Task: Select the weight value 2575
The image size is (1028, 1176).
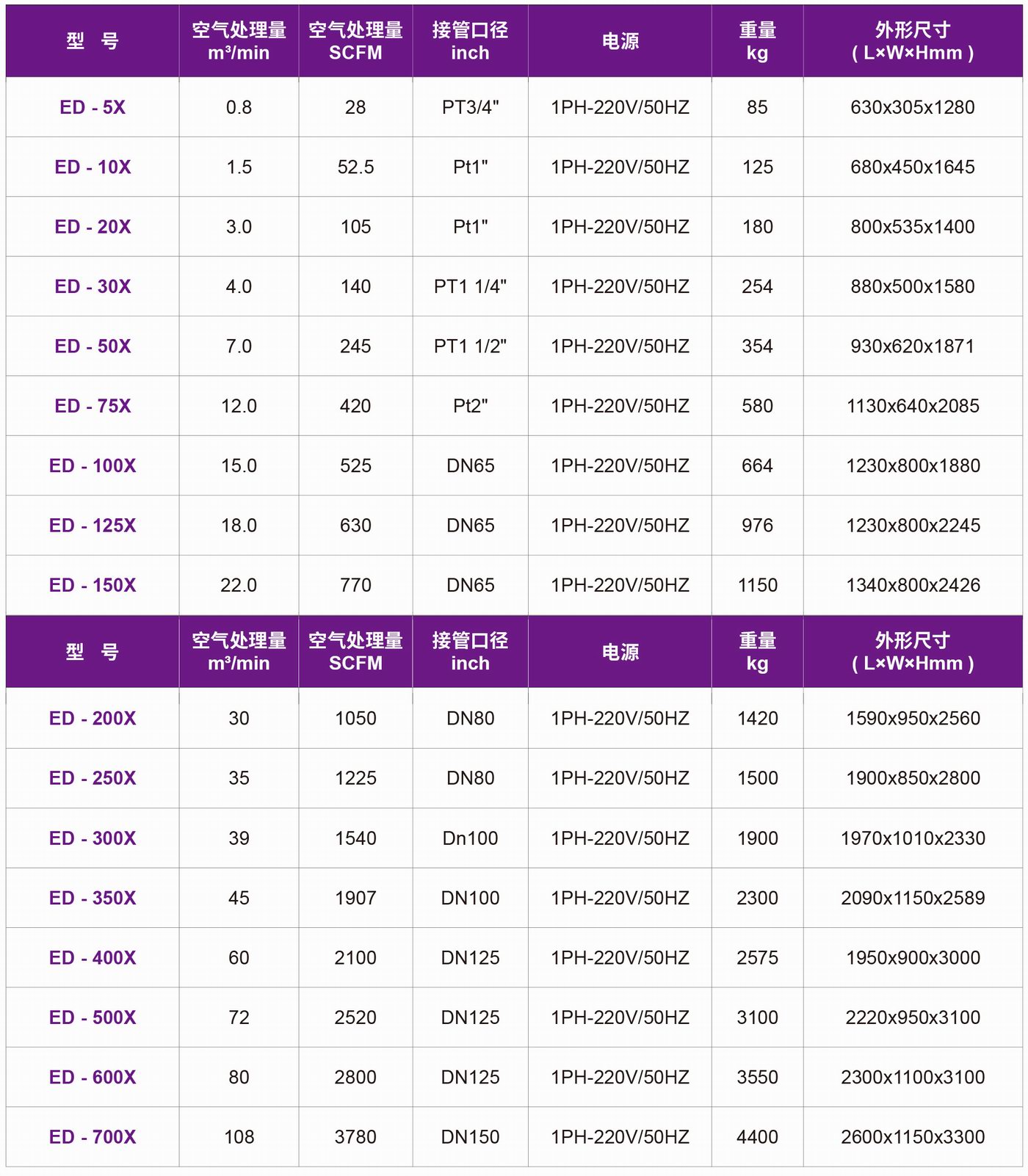Action: [x=757, y=957]
